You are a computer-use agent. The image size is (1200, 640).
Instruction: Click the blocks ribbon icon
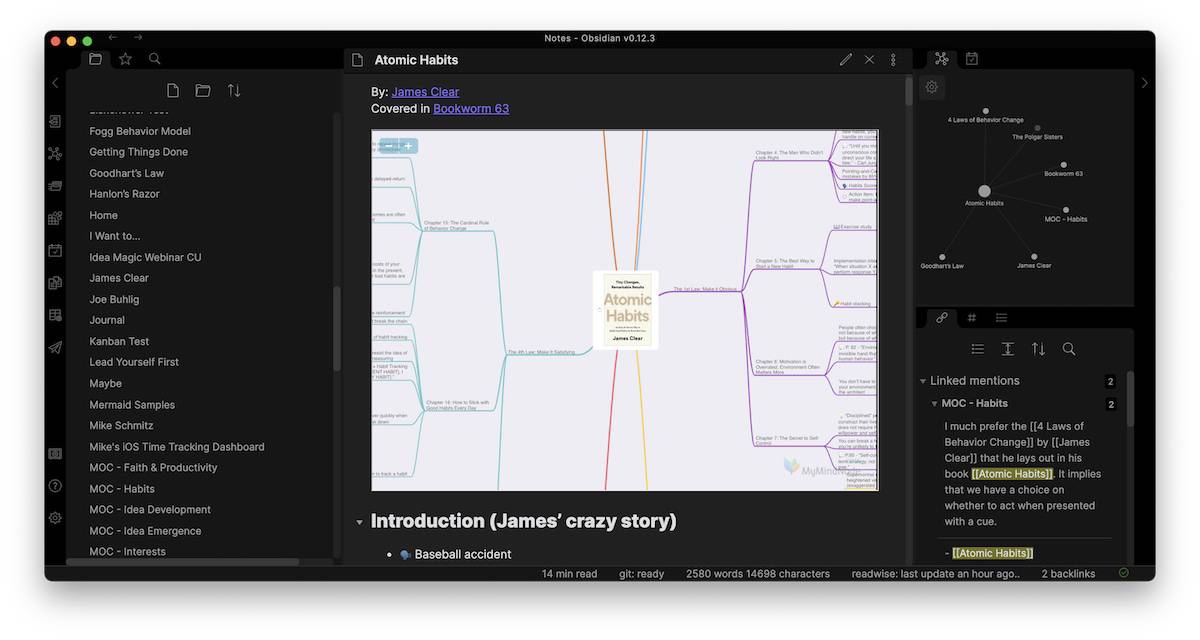click(55, 218)
